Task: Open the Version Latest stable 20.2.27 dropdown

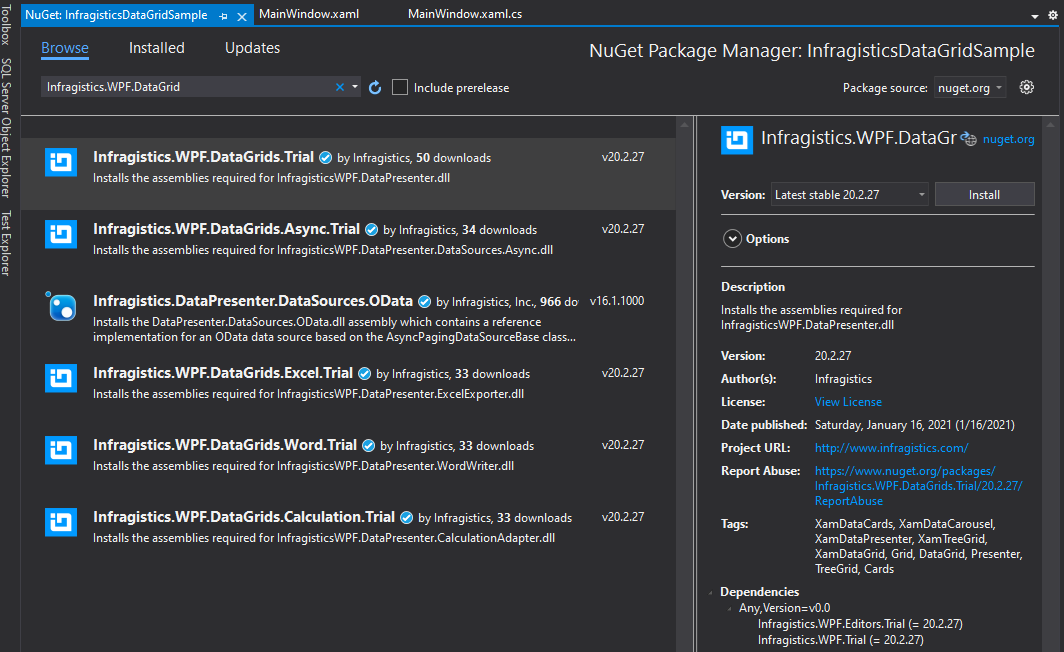Action: click(850, 195)
